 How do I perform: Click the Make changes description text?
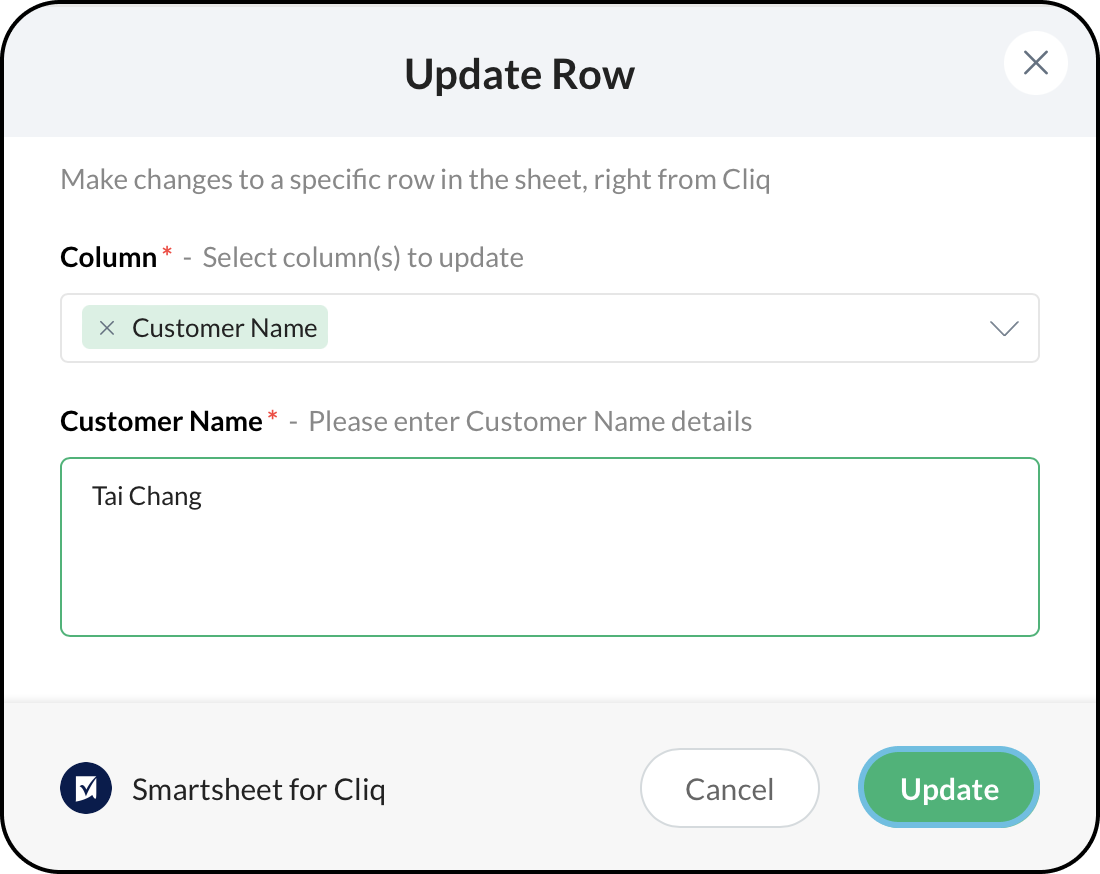(x=415, y=181)
